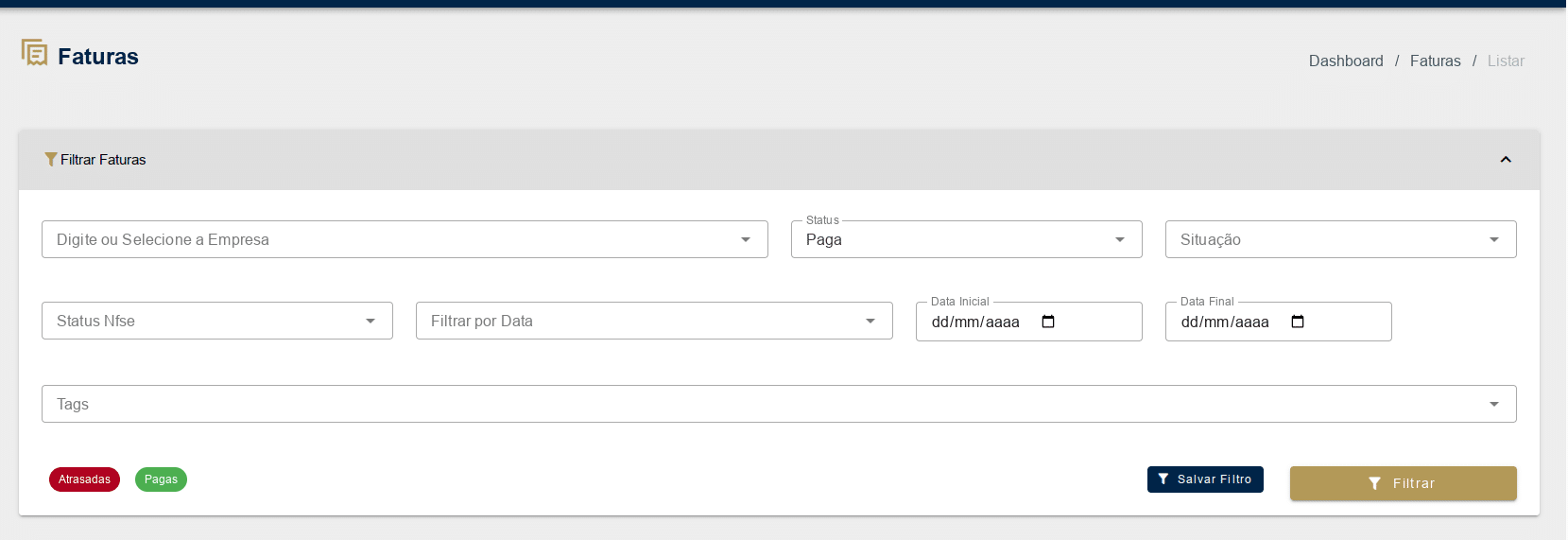
Task: Click the Data Final date field
Action: 1225,322
